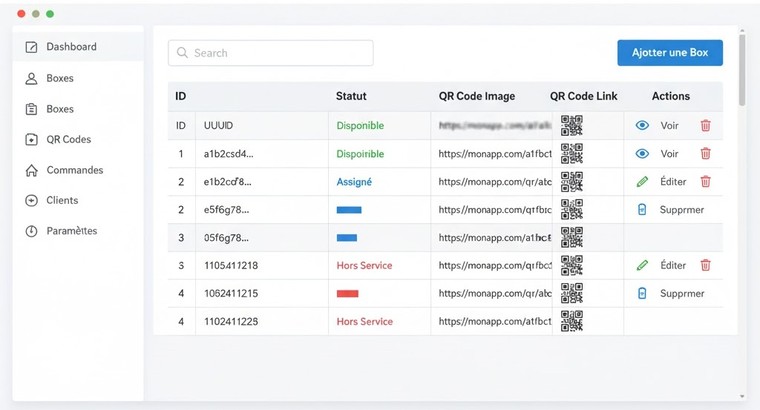Open the QR link of the e1b2cd78 row
Viewport: 760px width, 410px height.
pyautogui.click(x=494, y=182)
